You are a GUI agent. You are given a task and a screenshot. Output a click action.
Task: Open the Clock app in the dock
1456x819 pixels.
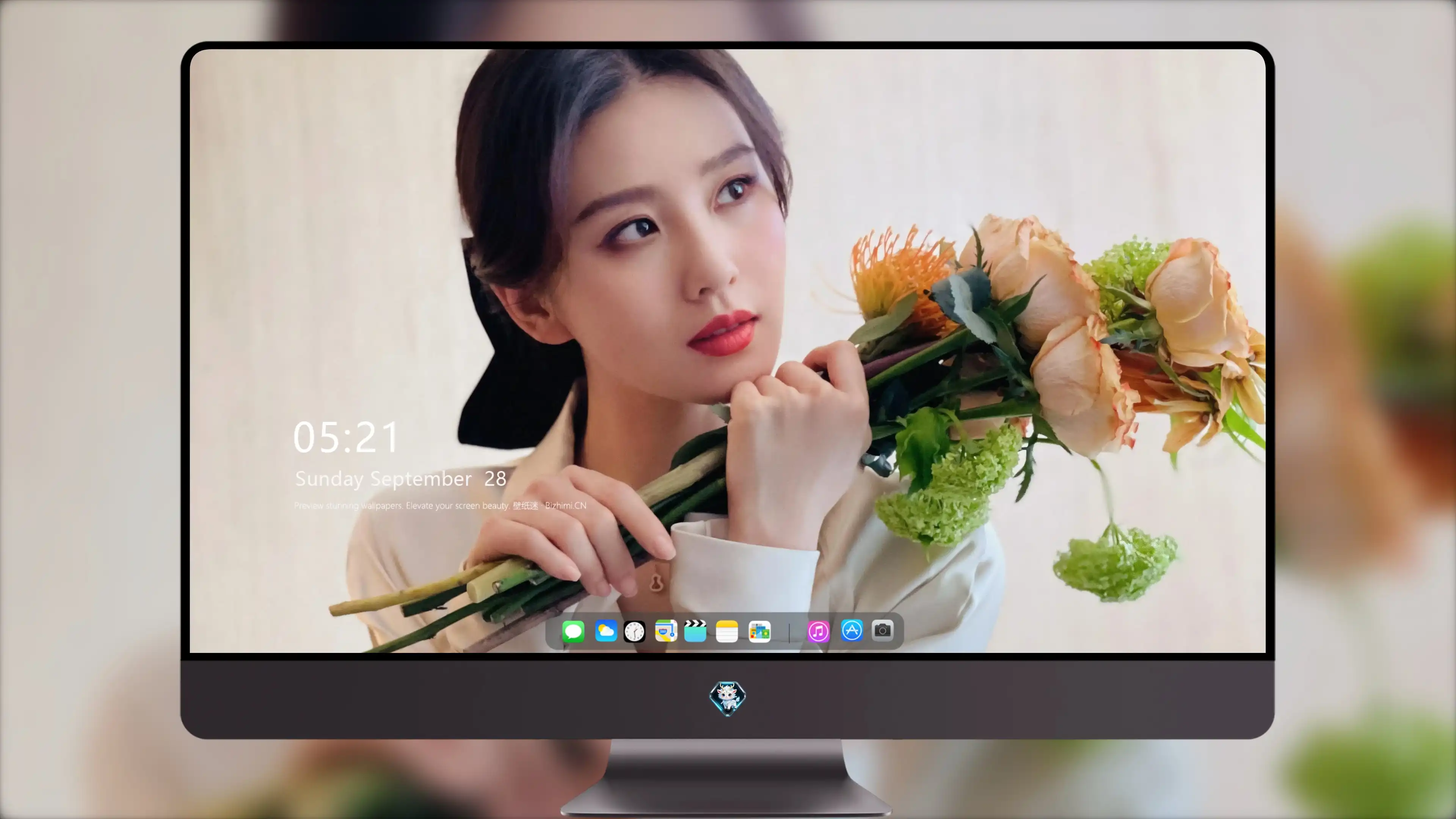coord(634,631)
